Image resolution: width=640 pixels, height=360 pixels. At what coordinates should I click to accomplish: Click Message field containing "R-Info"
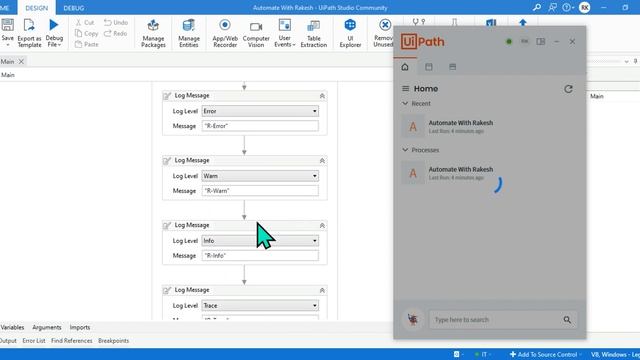(x=260, y=256)
